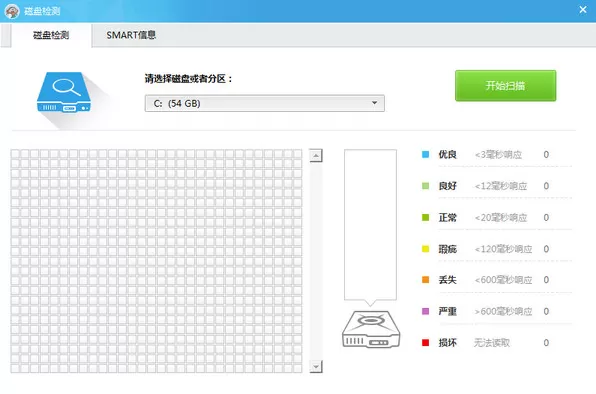The width and height of the screenshot is (596, 394).
Task: Click the scroll down arrow of block grid
Action: (316, 367)
